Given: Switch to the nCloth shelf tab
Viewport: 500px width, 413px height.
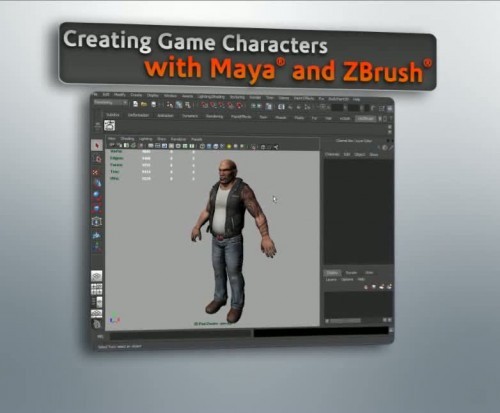Looking at the screenshot, I should 345,119.
